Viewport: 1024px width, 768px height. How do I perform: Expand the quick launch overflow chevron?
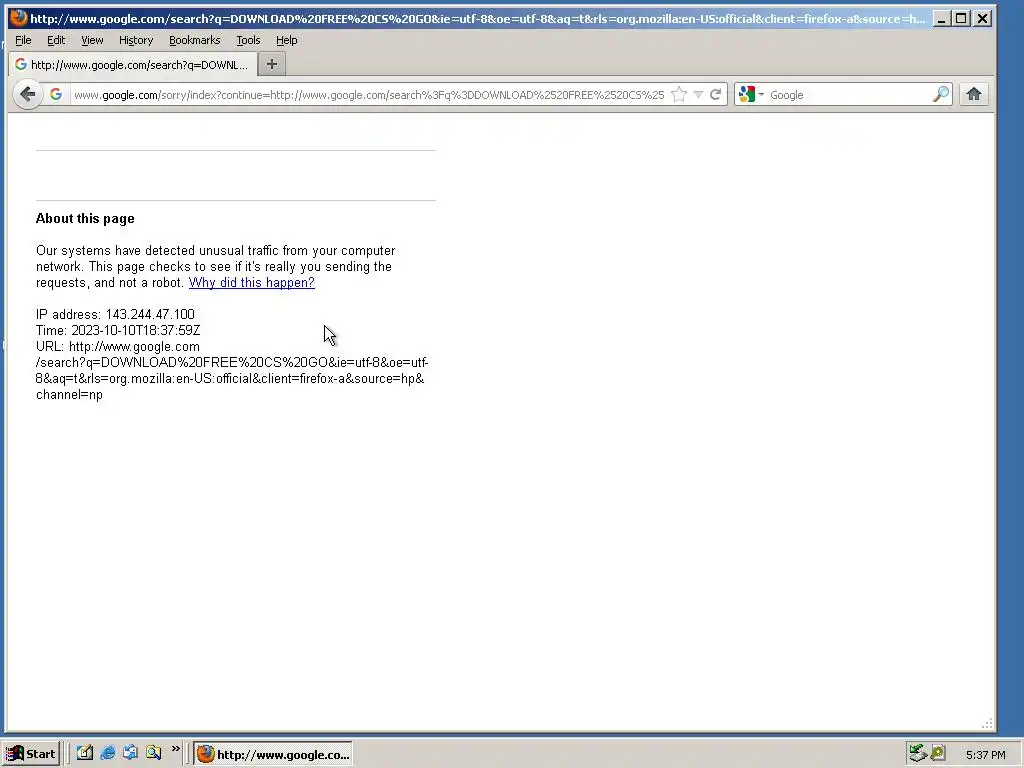pyautogui.click(x=176, y=749)
